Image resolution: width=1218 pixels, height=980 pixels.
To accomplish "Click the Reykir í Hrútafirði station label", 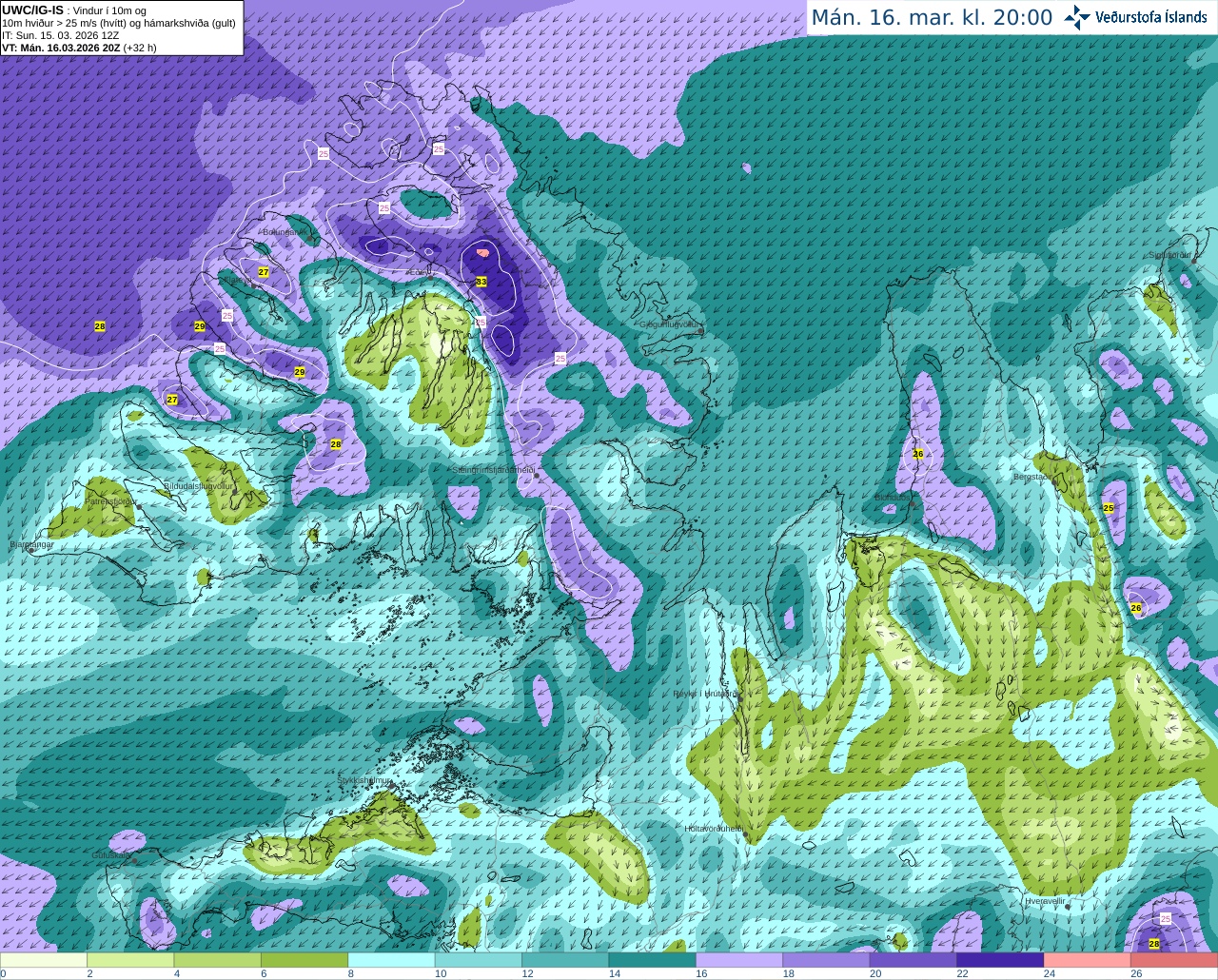I will (x=705, y=694).
